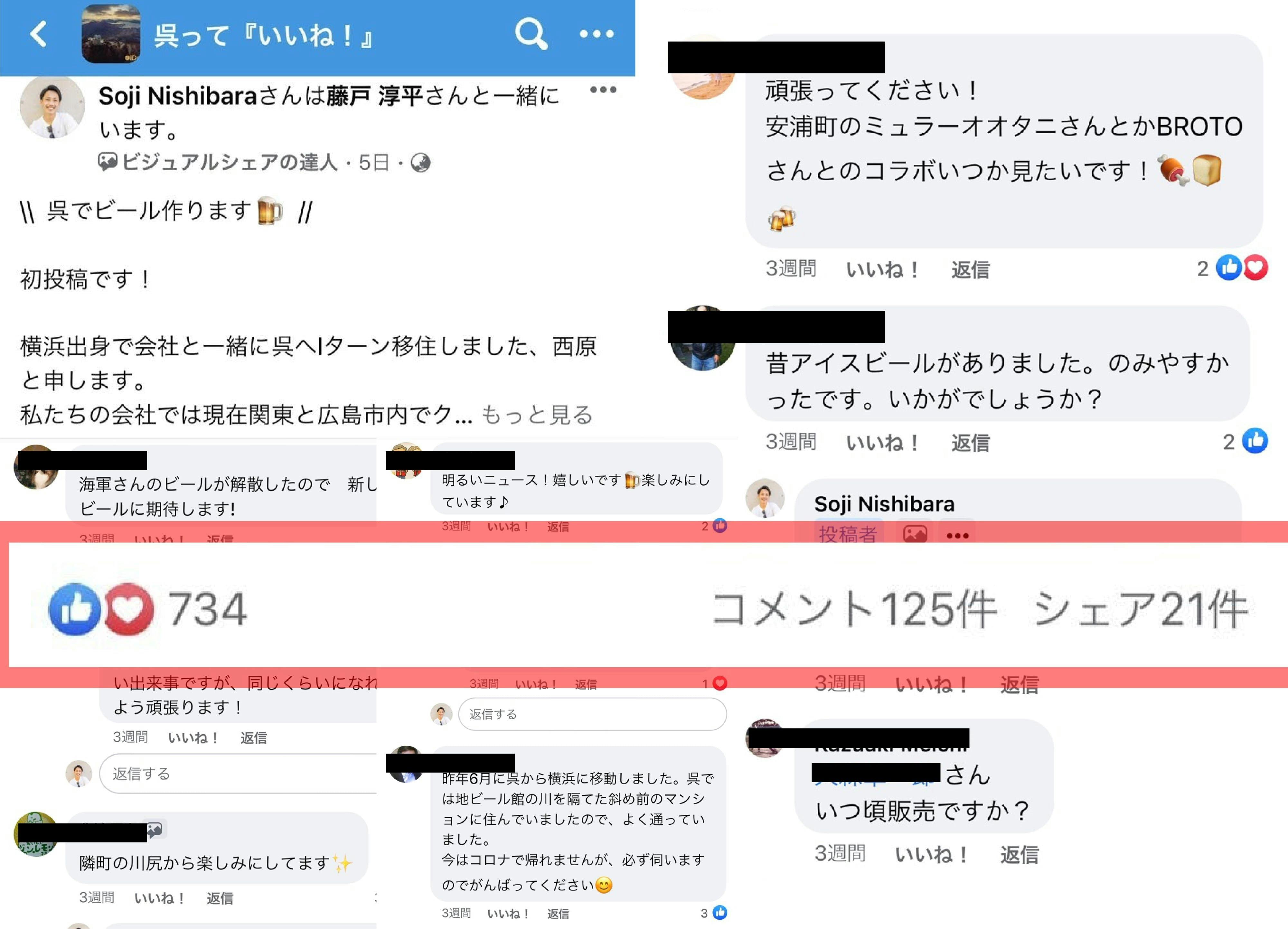Open the コメント125件 comments count
The image size is (1288, 929).
[854, 609]
